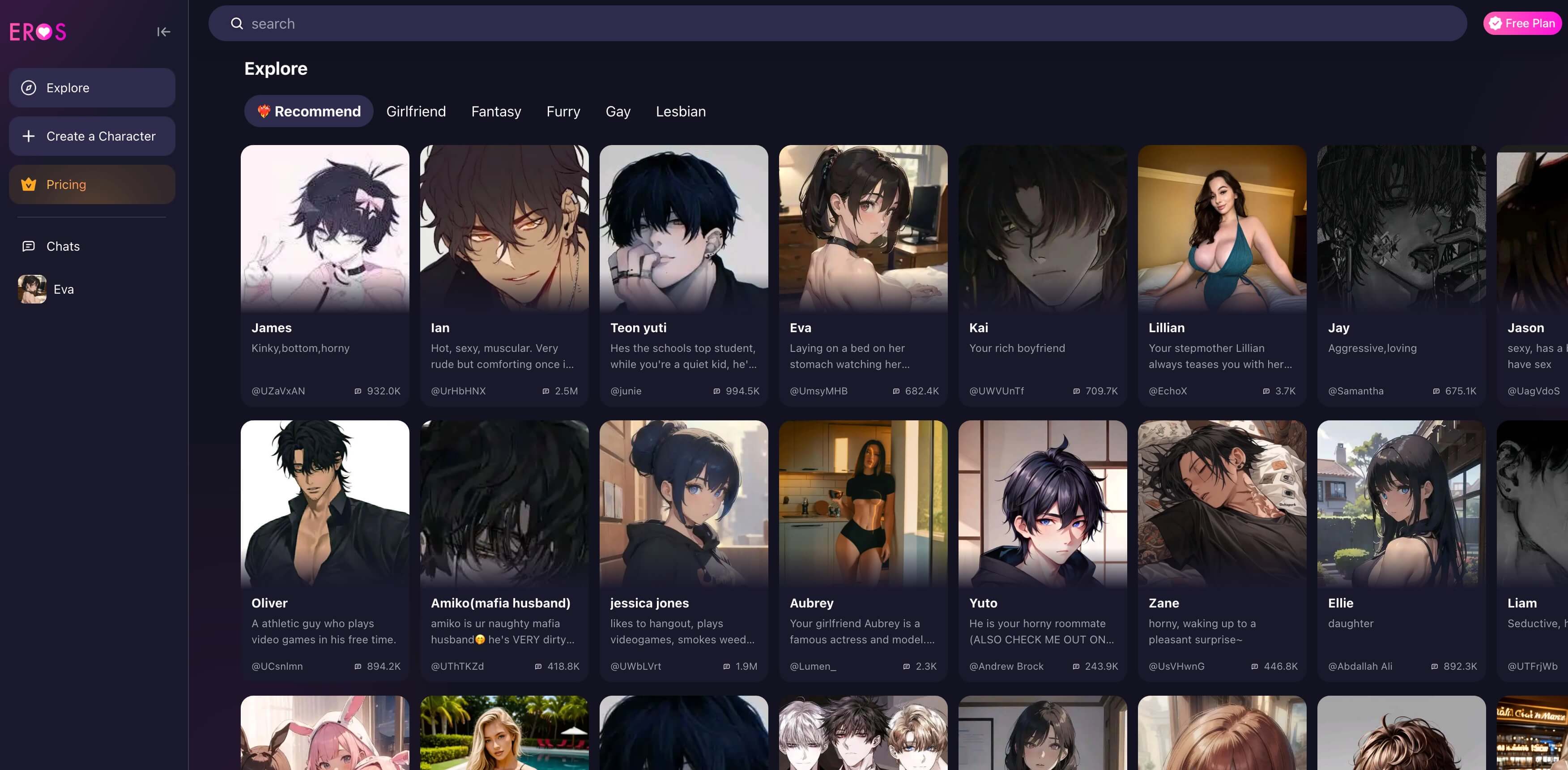The width and height of the screenshot is (1568, 770).
Task: Click the Free Plan button
Action: (x=1522, y=23)
